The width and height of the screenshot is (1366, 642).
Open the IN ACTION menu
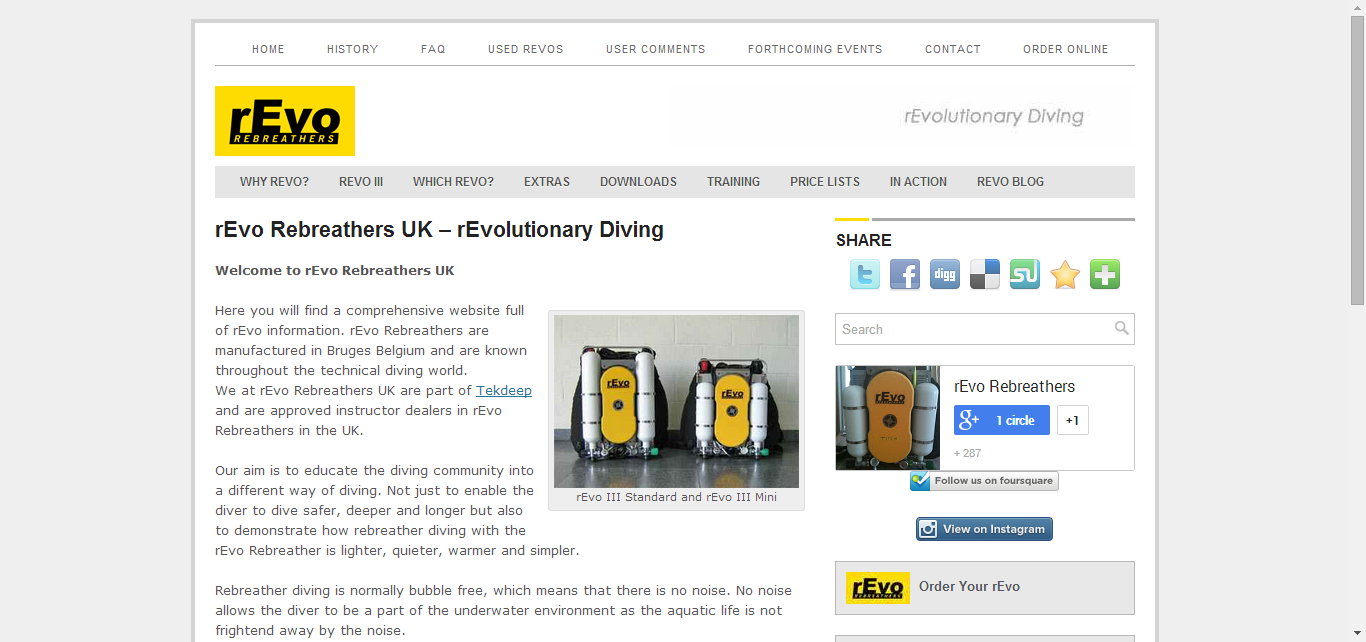click(x=918, y=182)
